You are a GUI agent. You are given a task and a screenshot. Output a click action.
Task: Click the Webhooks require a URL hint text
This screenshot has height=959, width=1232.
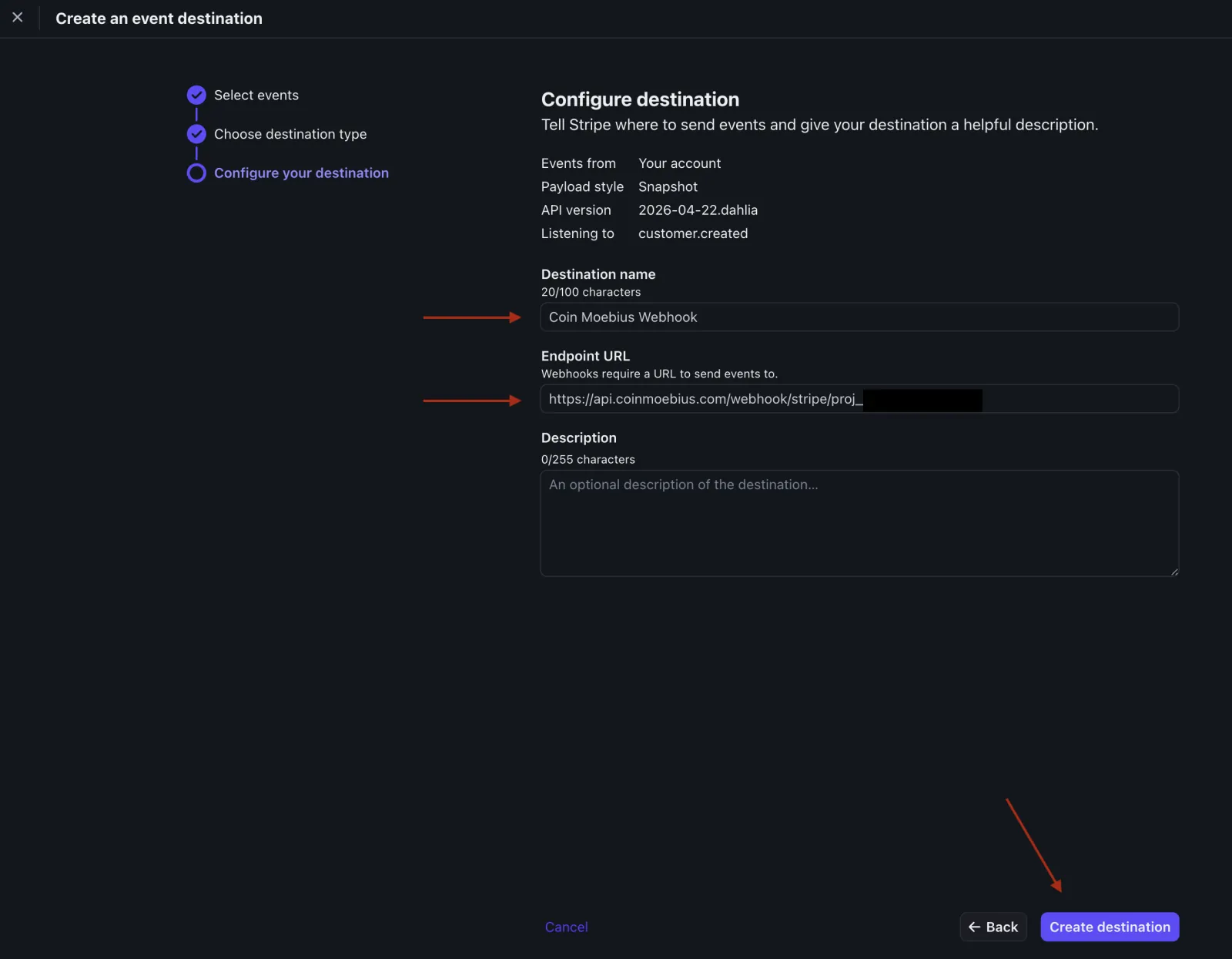tap(659, 374)
